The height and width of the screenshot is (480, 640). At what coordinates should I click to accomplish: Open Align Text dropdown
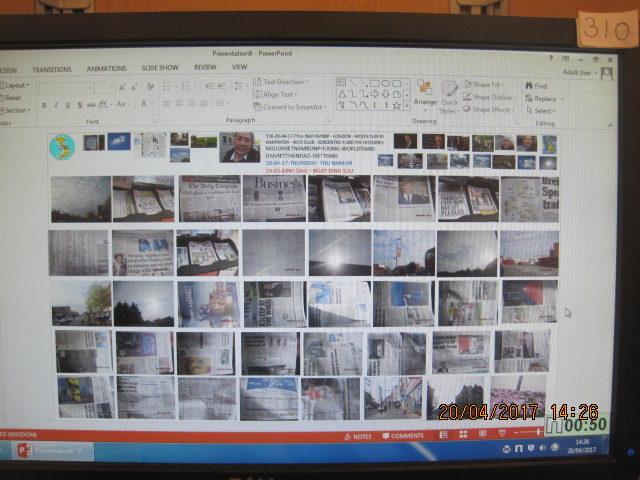[275, 94]
